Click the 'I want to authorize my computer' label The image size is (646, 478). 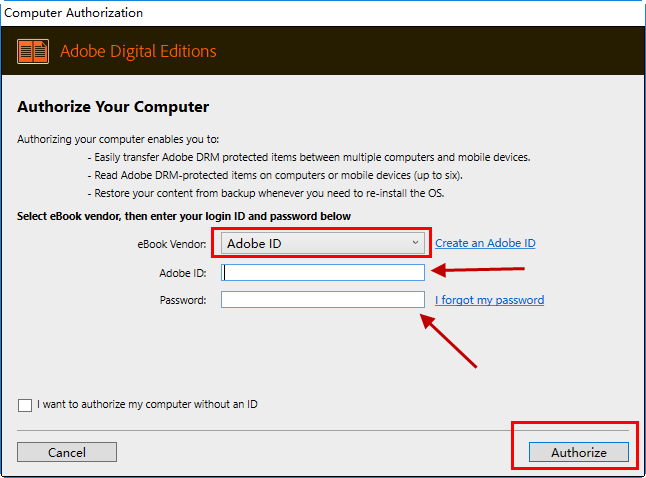147,404
